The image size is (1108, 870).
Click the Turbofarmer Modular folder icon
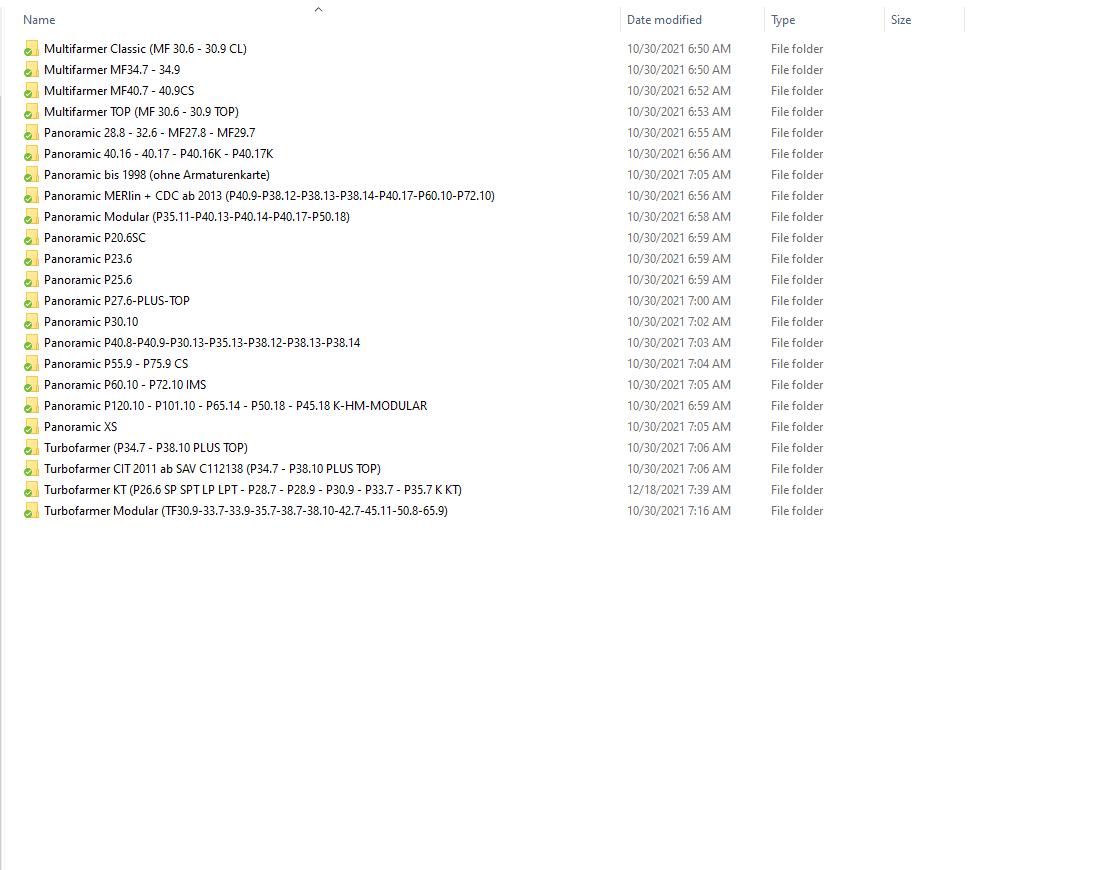tap(31, 511)
